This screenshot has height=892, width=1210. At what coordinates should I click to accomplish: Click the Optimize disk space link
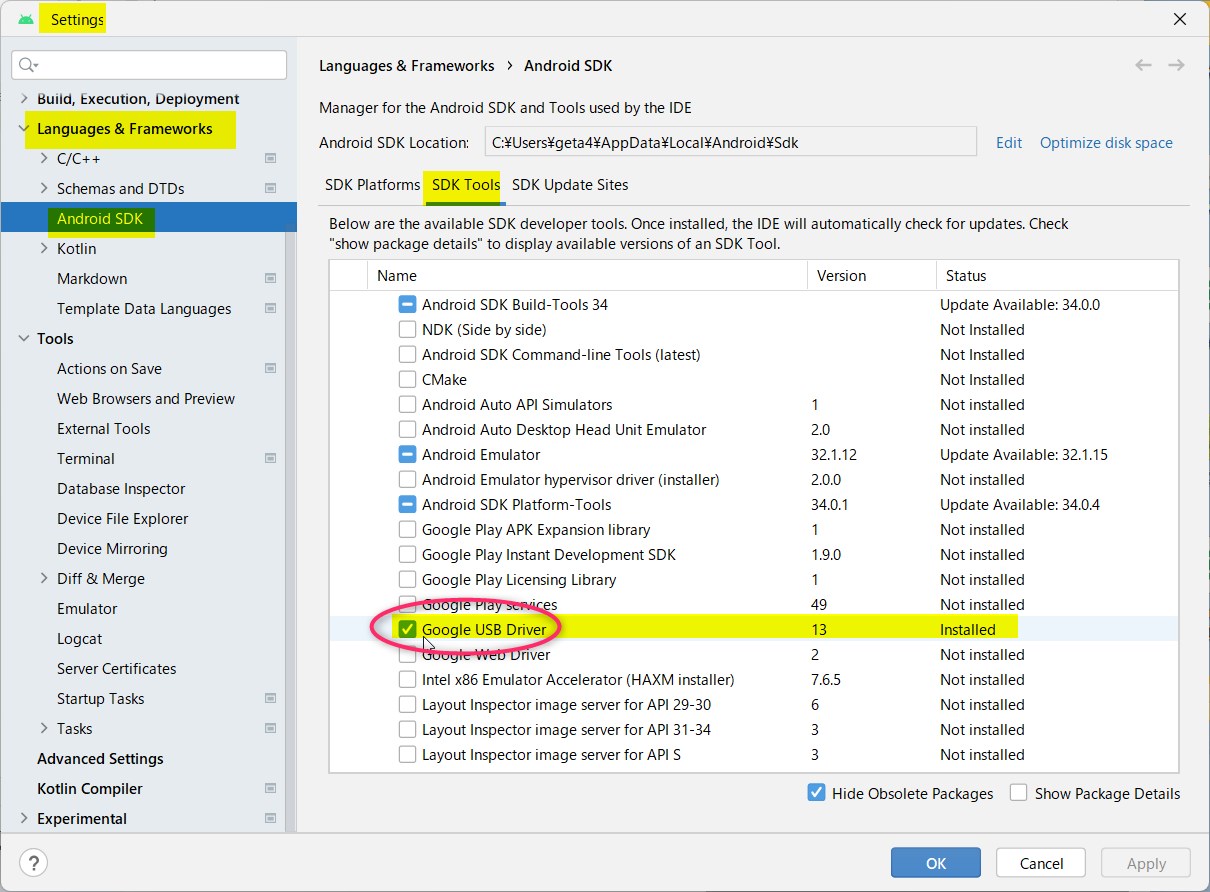1106,143
